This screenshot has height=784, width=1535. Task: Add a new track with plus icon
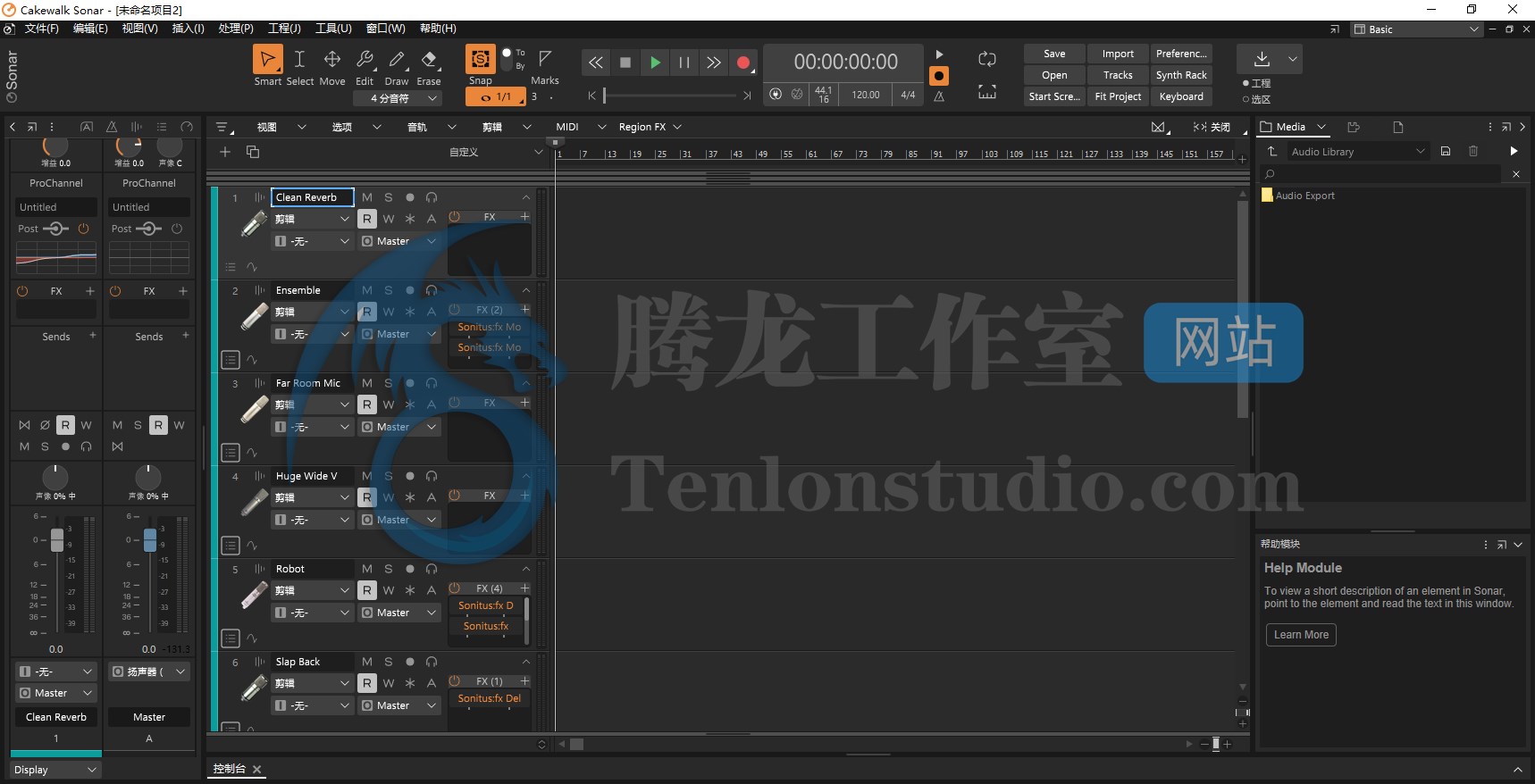point(225,152)
